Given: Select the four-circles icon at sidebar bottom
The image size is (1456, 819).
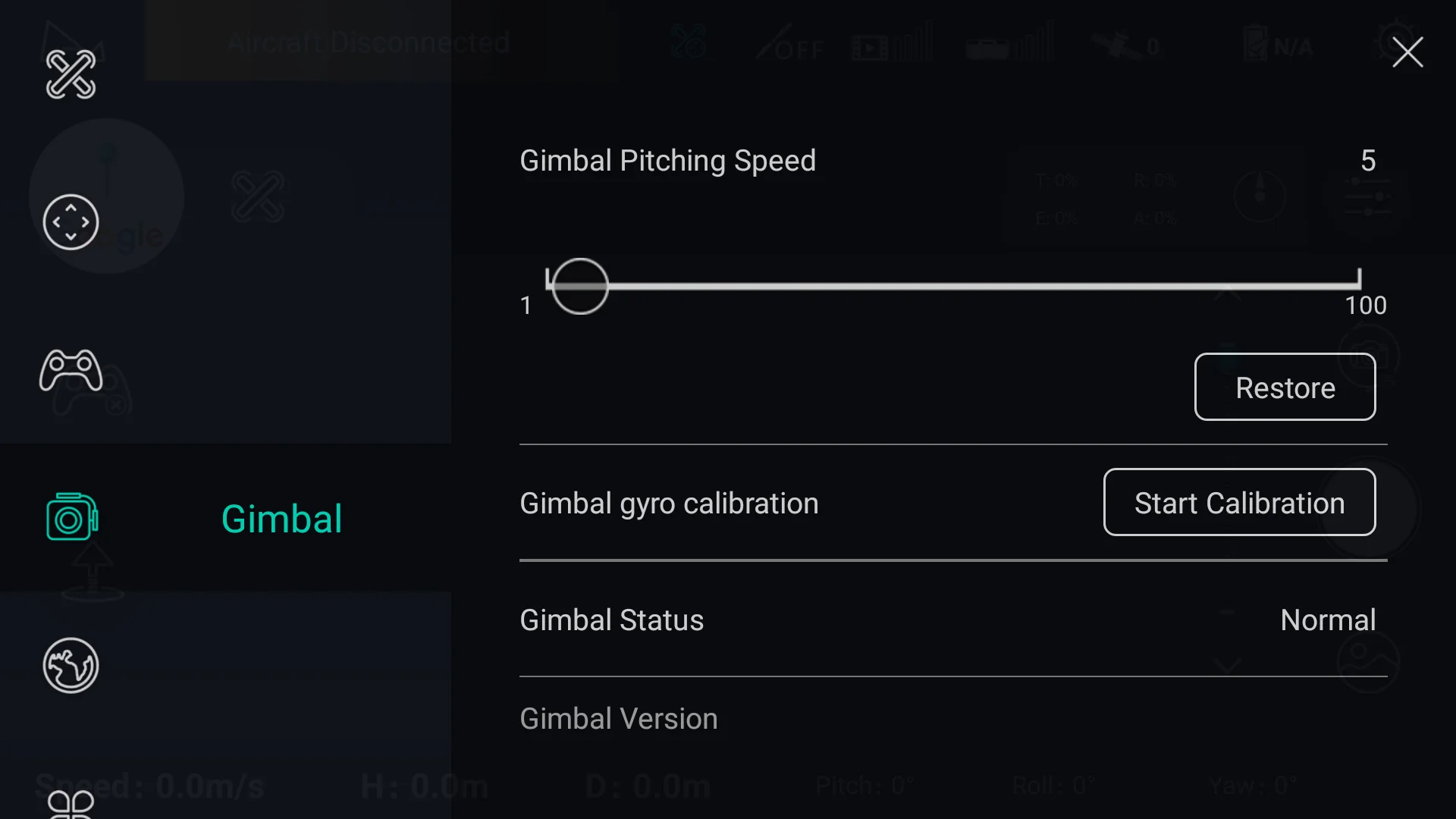Looking at the screenshot, I should point(71,804).
